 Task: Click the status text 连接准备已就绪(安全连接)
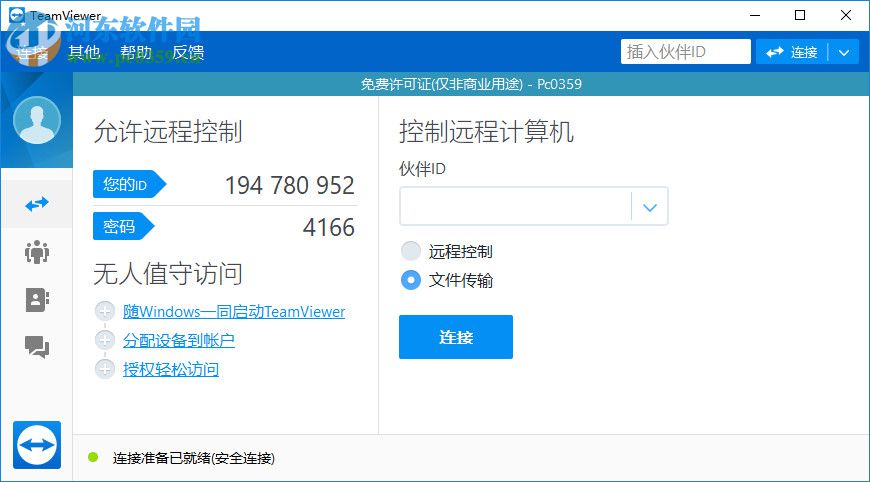[194, 458]
